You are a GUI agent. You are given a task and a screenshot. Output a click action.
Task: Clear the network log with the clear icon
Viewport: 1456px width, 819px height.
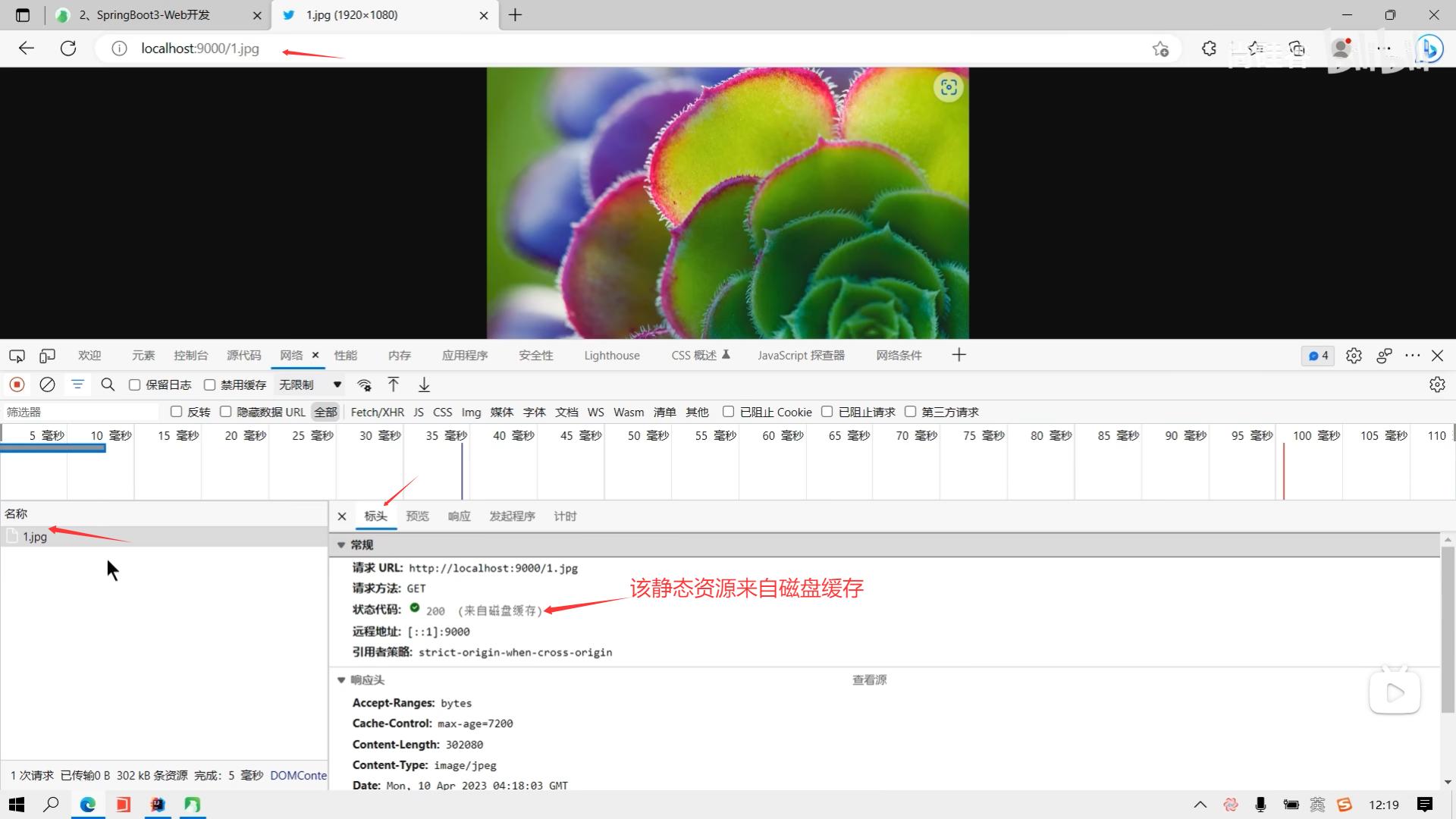pyautogui.click(x=47, y=385)
